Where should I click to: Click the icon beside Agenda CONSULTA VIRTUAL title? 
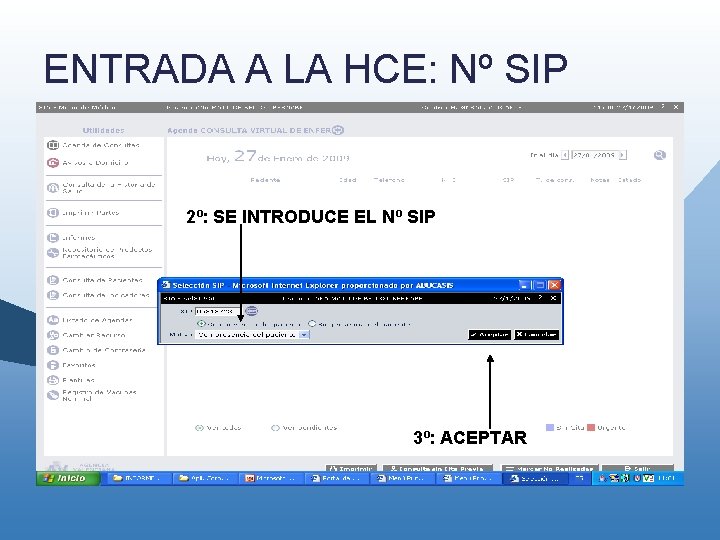[338, 130]
